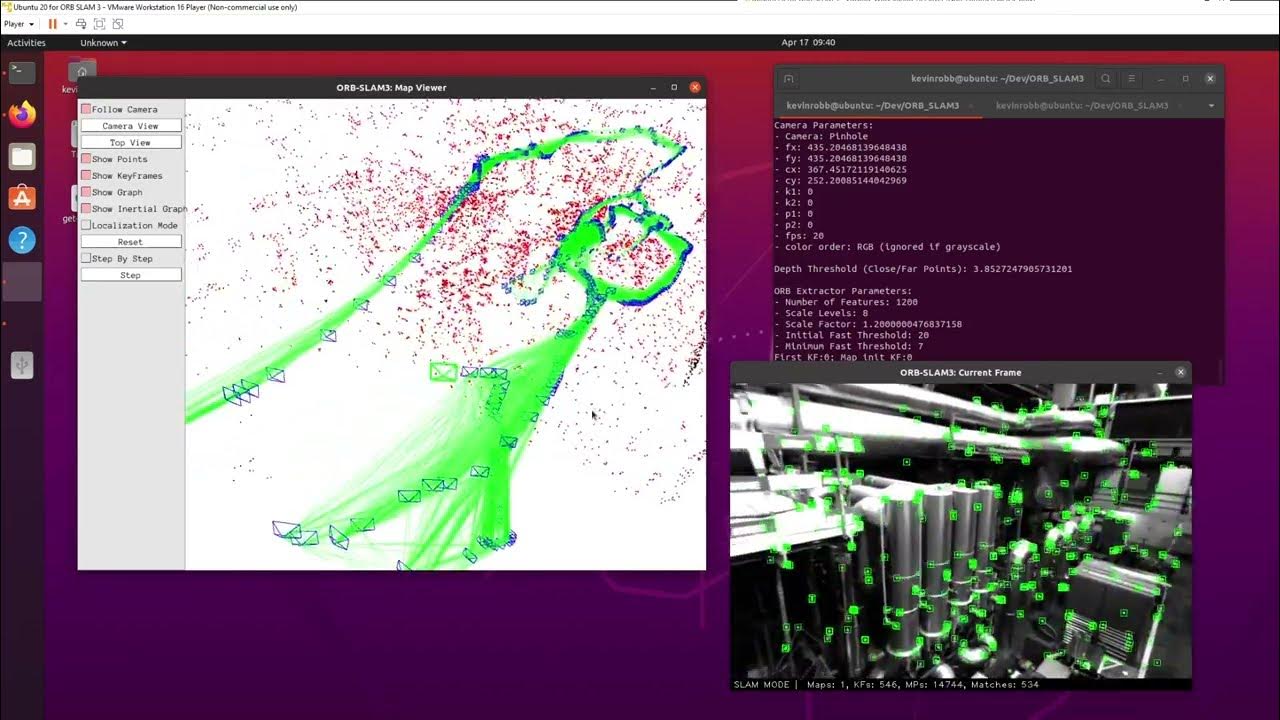Open the Help icon in the dock
1280x720 pixels.
point(22,240)
